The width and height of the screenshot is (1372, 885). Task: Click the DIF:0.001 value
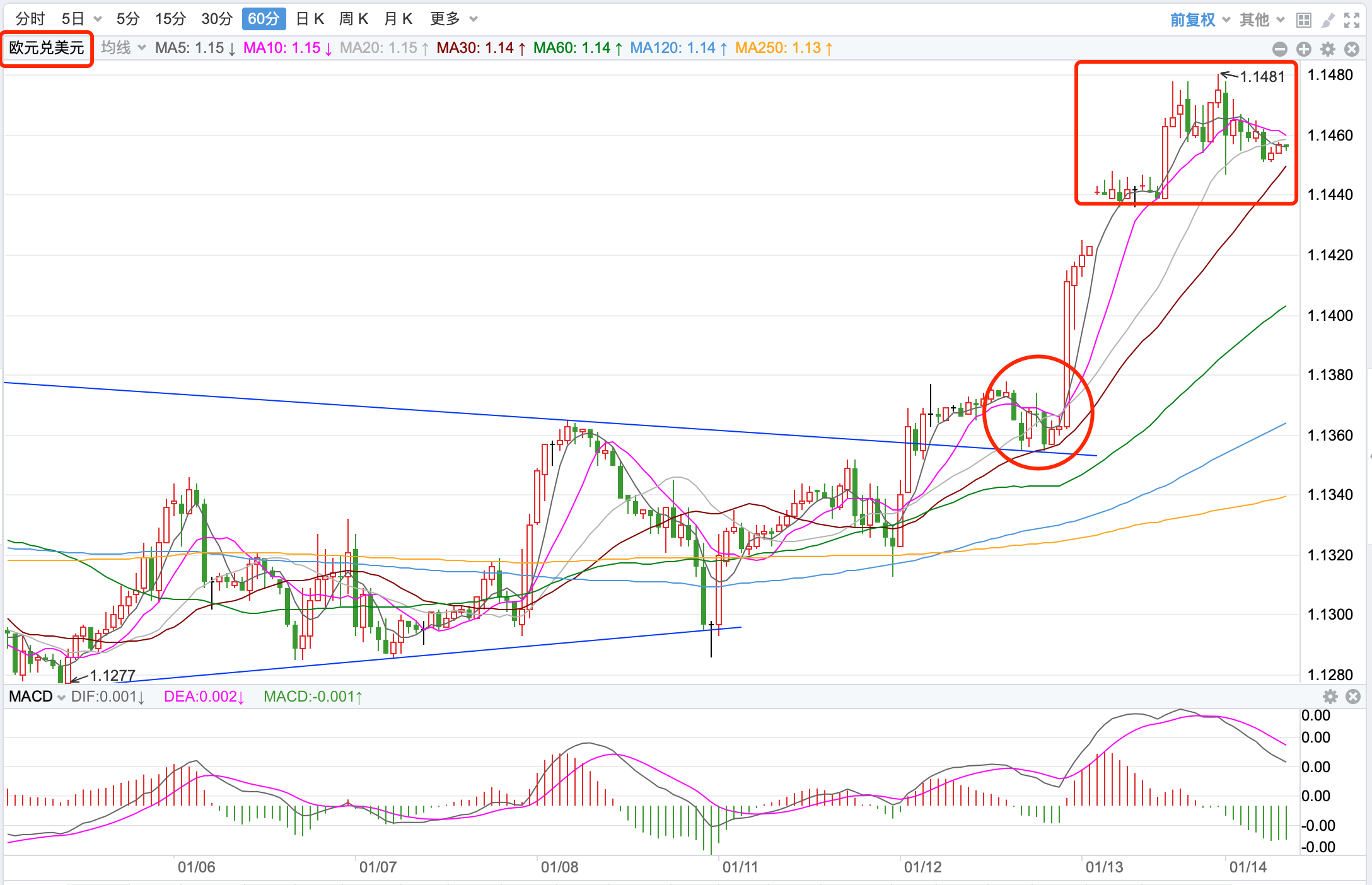click(108, 697)
